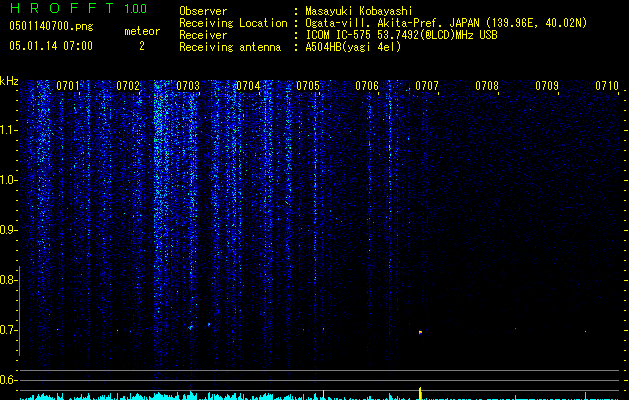Click the bright meteor echo near 0707

tap(420, 332)
